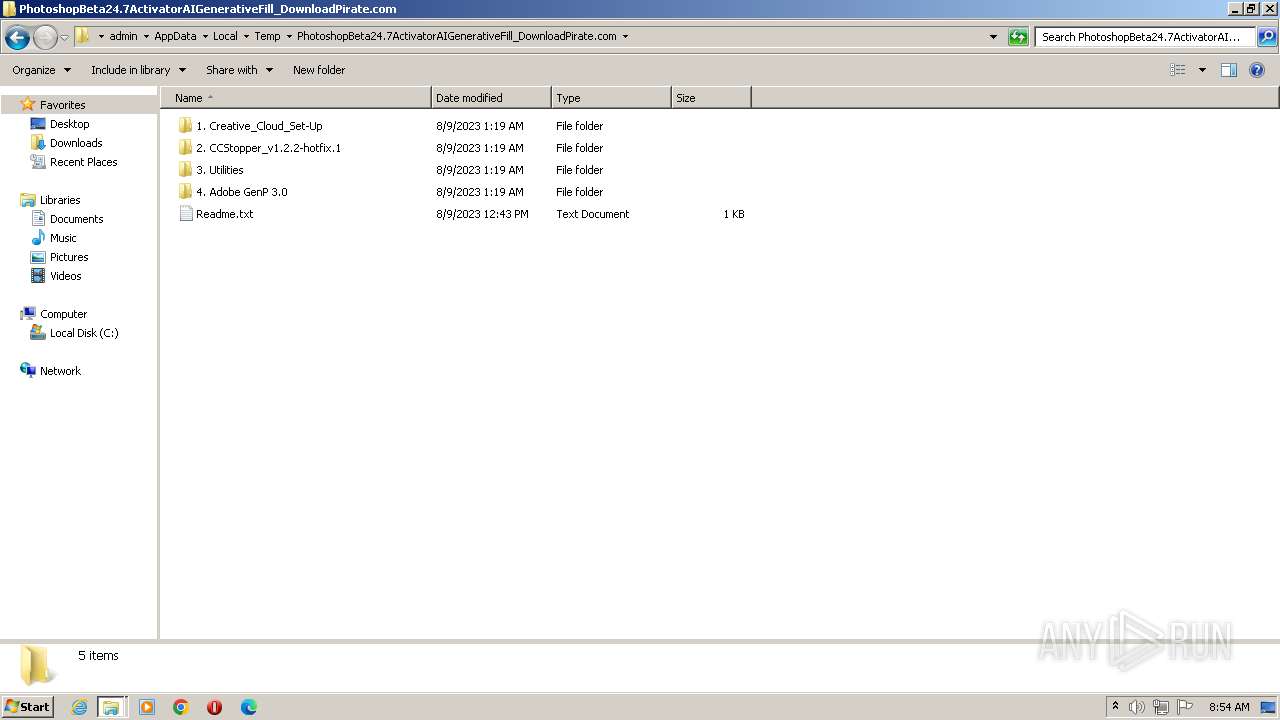Open the More view options arrow
Image resolution: width=1280 pixels, height=720 pixels.
pyautogui.click(x=1202, y=70)
